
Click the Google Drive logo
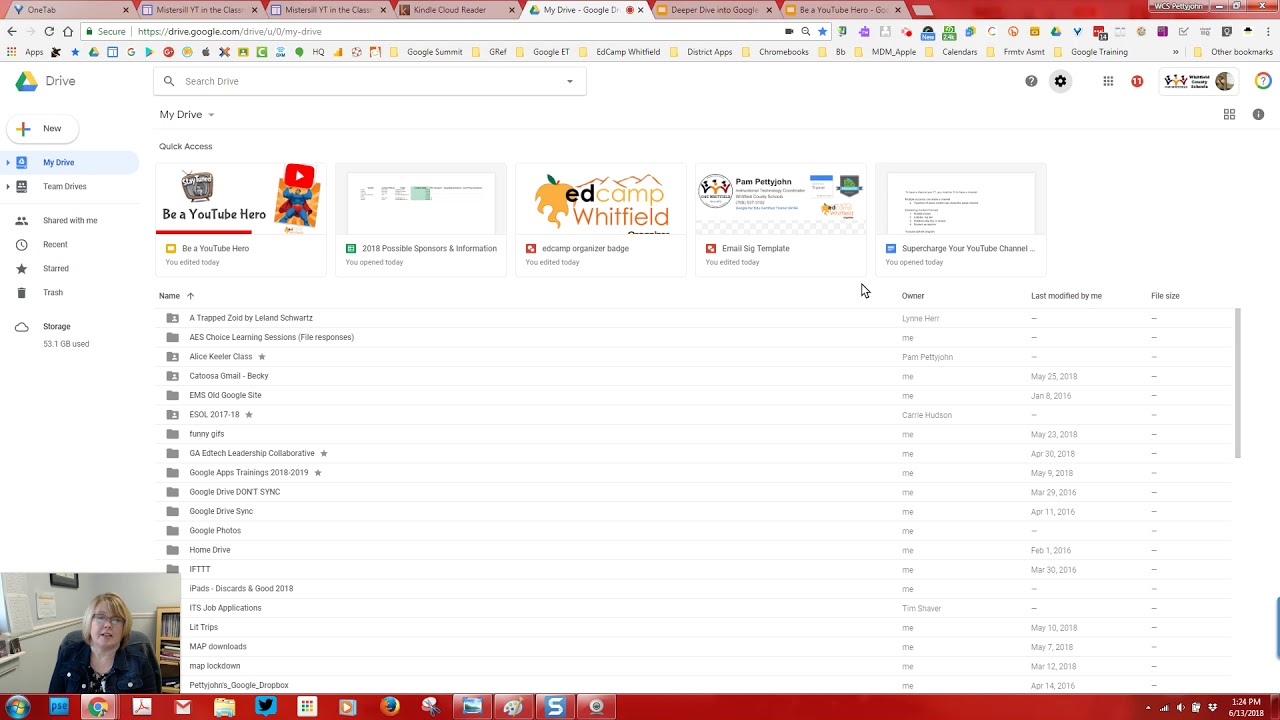tap(45, 81)
